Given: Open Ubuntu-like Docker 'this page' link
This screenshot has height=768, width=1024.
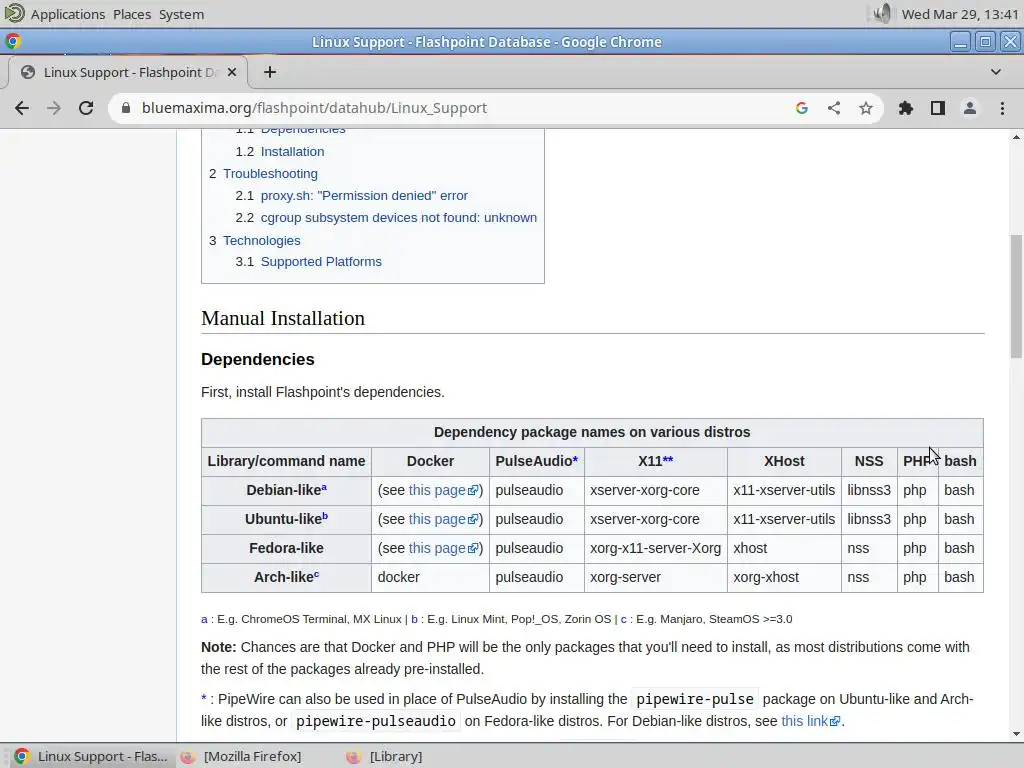Looking at the screenshot, I should (x=443, y=519).
